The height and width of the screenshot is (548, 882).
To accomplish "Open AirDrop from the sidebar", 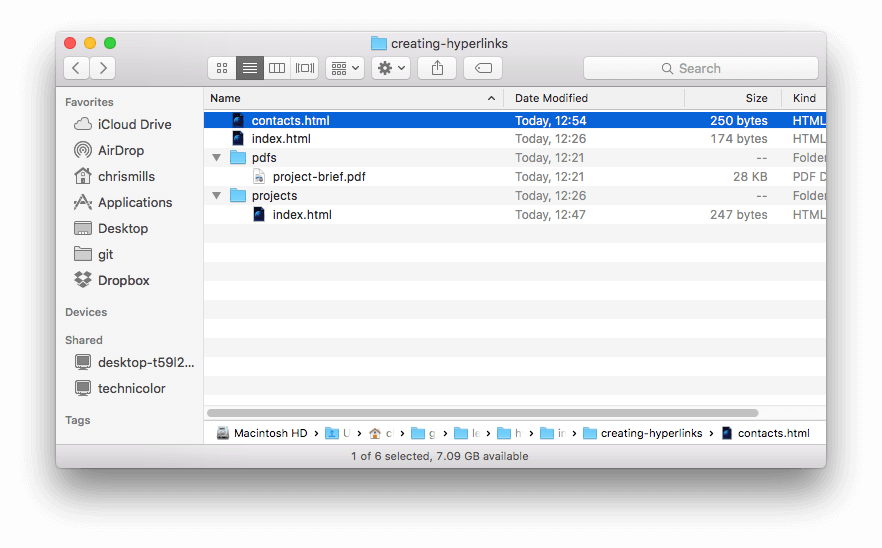I will [120, 150].
